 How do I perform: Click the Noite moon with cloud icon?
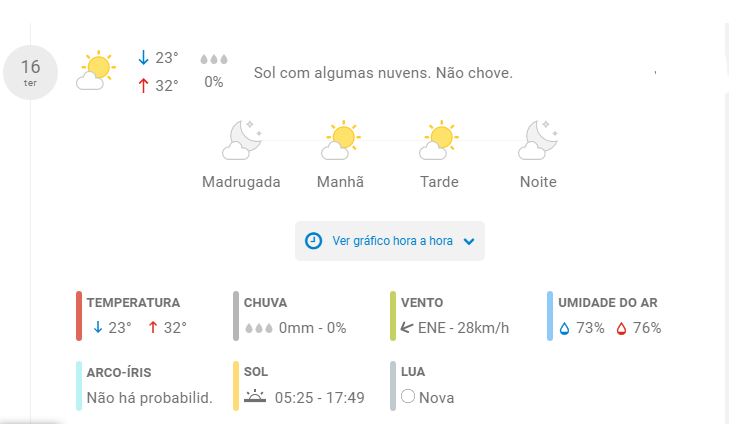(x=537, y=140)
